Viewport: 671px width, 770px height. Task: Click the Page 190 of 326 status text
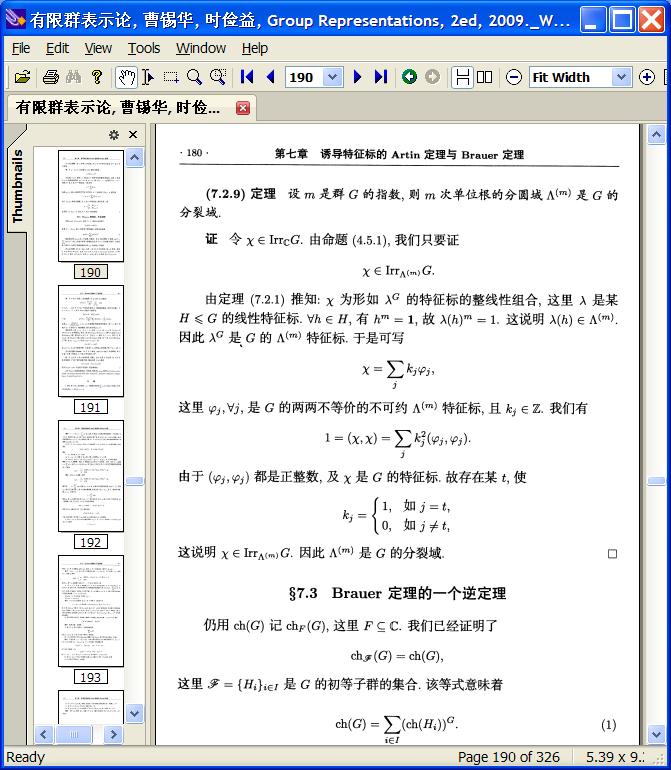pyautogui.click(x=508, y=757)
